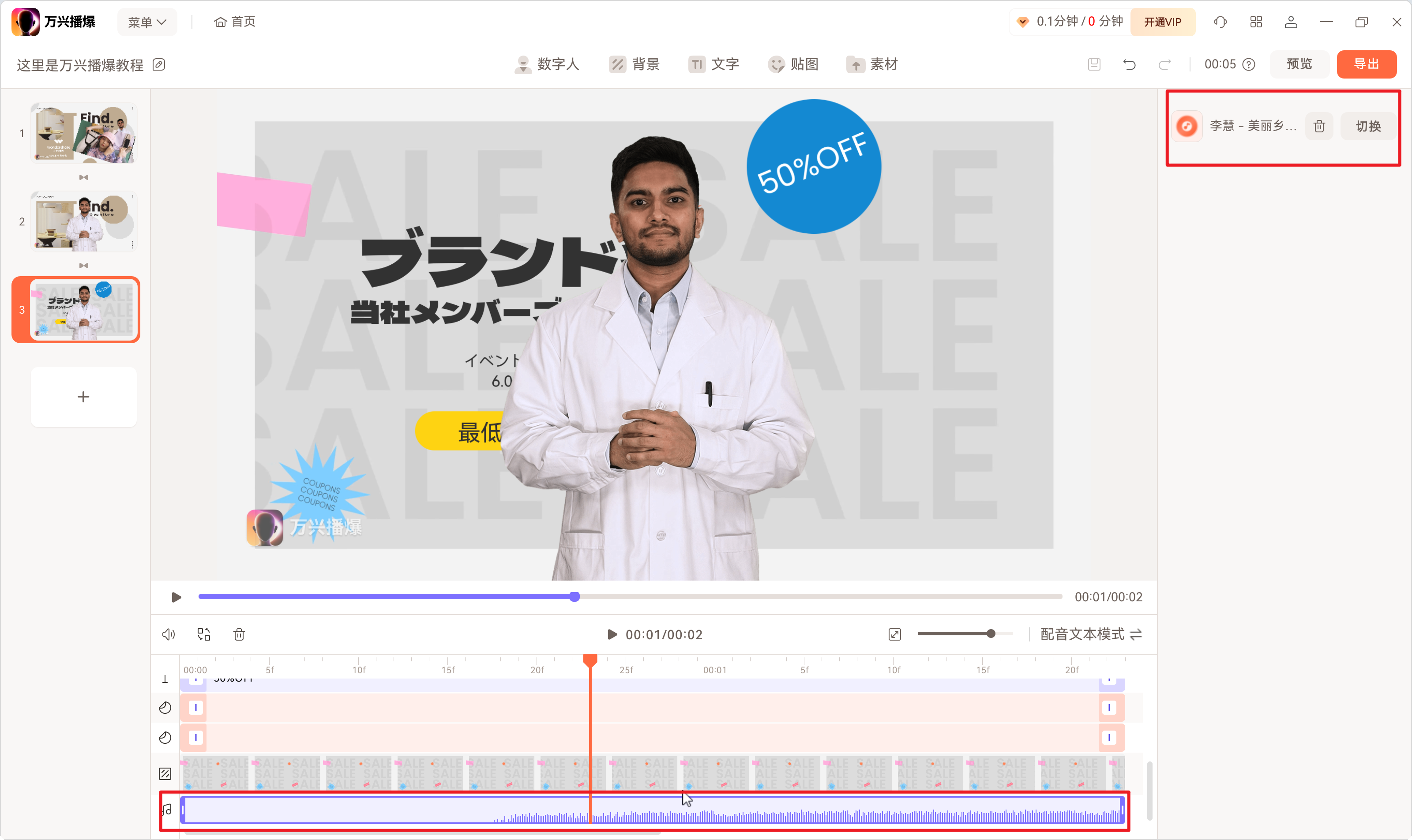Open the 数字人 tab
This screenshot has width=1412, height=840.
(x=546, y=64)
